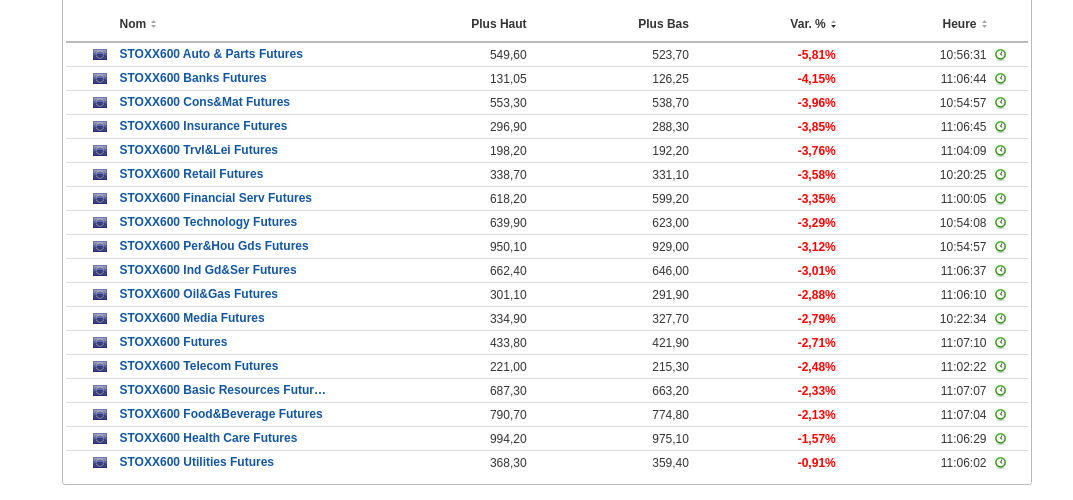This screenshot has width=1073, height=500.
Task: Click the Plus Bas column header
Action: point(663,24)
